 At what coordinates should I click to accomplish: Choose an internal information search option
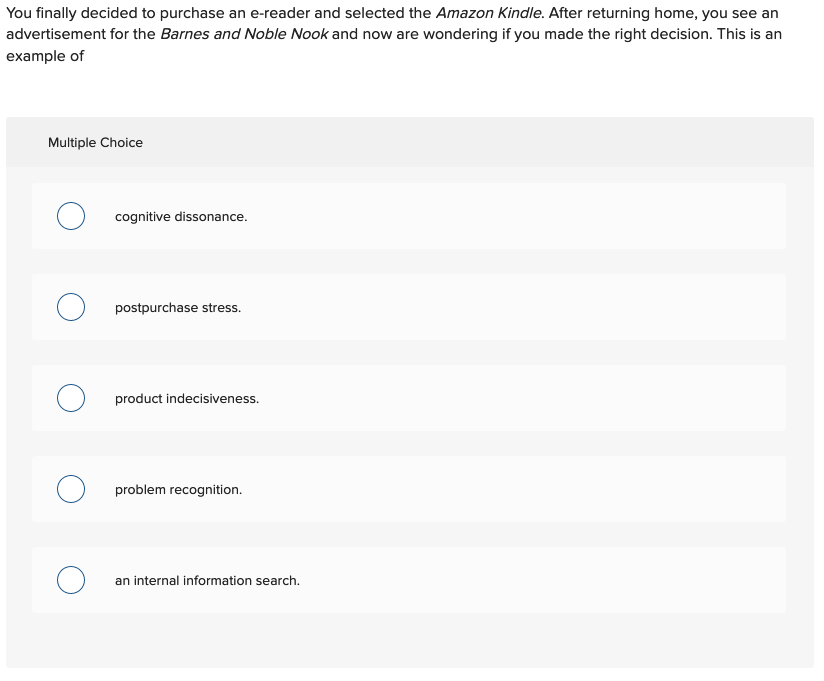(207, 580)
